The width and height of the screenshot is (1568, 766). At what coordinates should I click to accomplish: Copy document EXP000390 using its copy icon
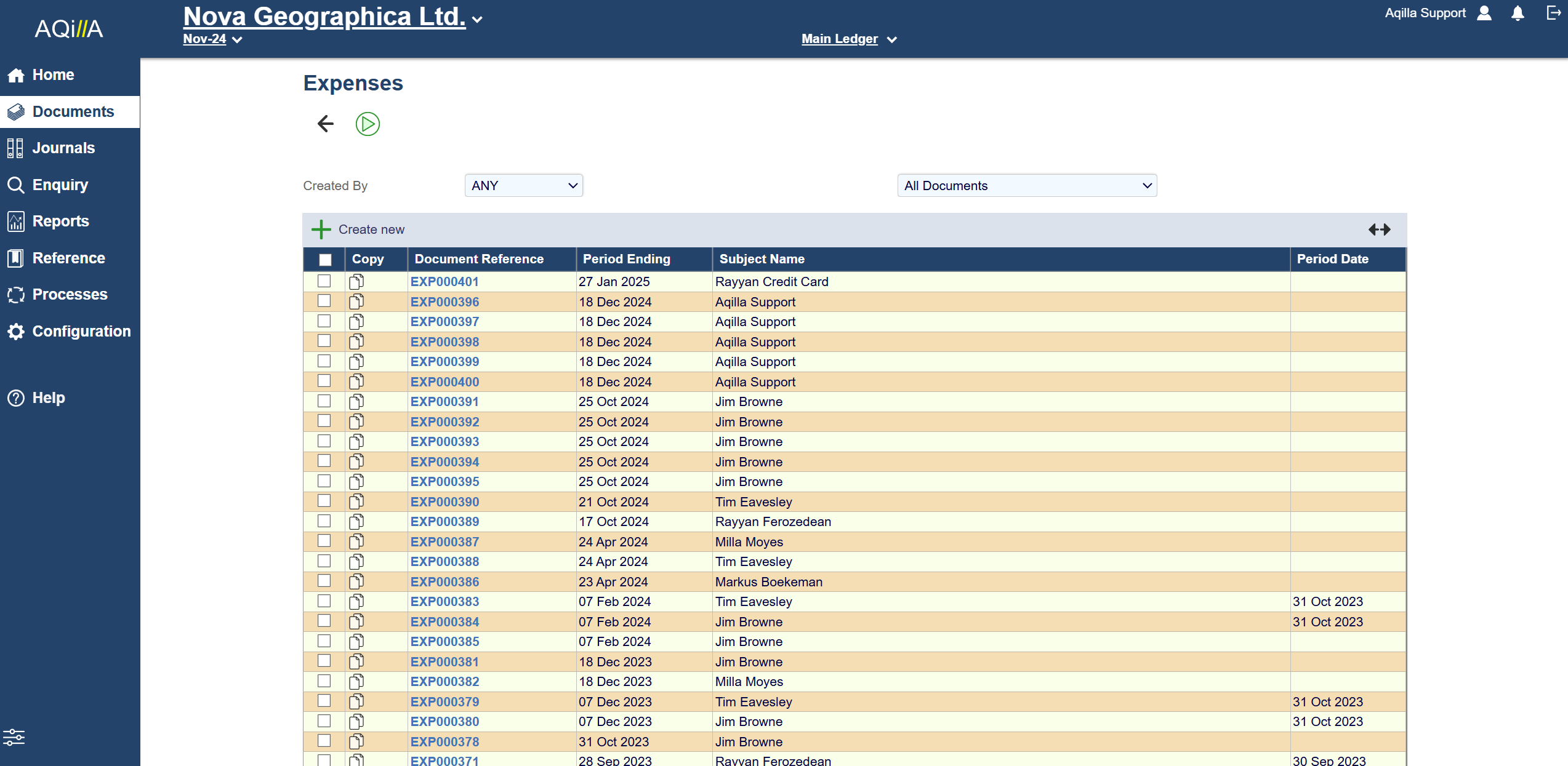pyautogui.click(x=356, y=502)
